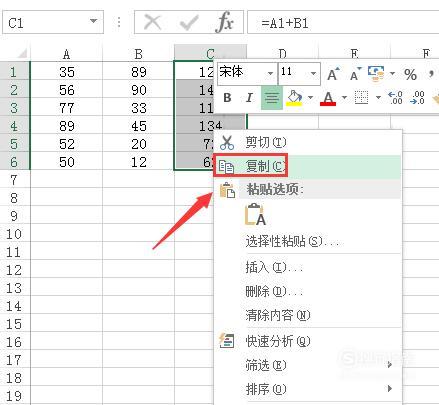Select row 10 header

pos(15,234)
